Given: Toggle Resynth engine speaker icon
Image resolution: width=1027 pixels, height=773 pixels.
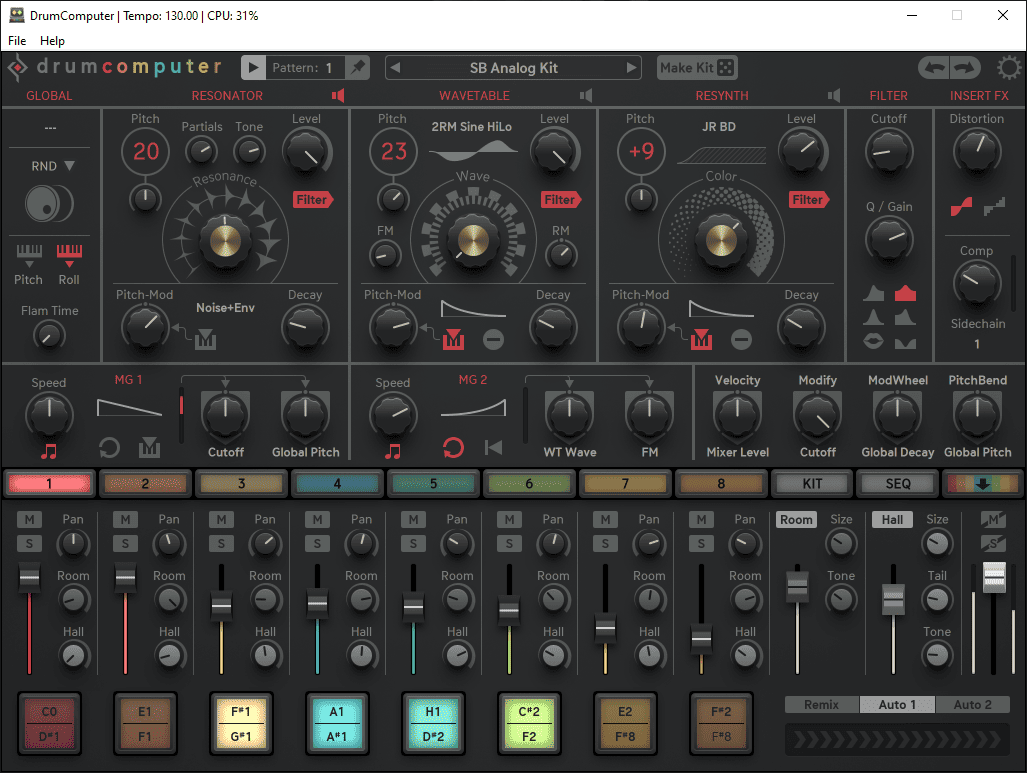Looking at the screenshot, I should 833,96.
